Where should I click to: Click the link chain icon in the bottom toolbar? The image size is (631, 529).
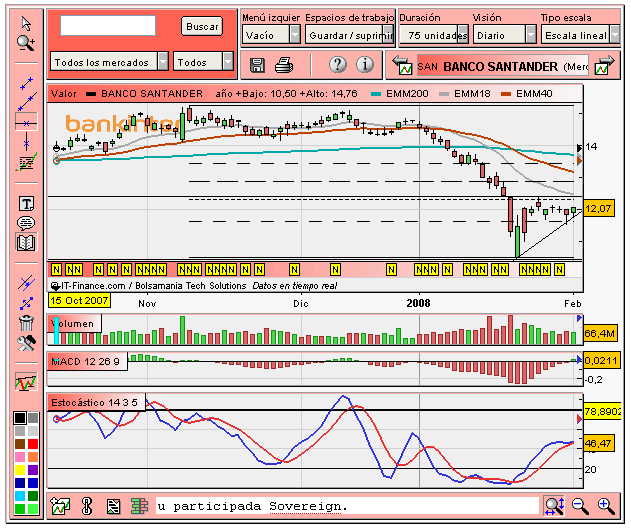pyautogui.click(x=87, y=506)
